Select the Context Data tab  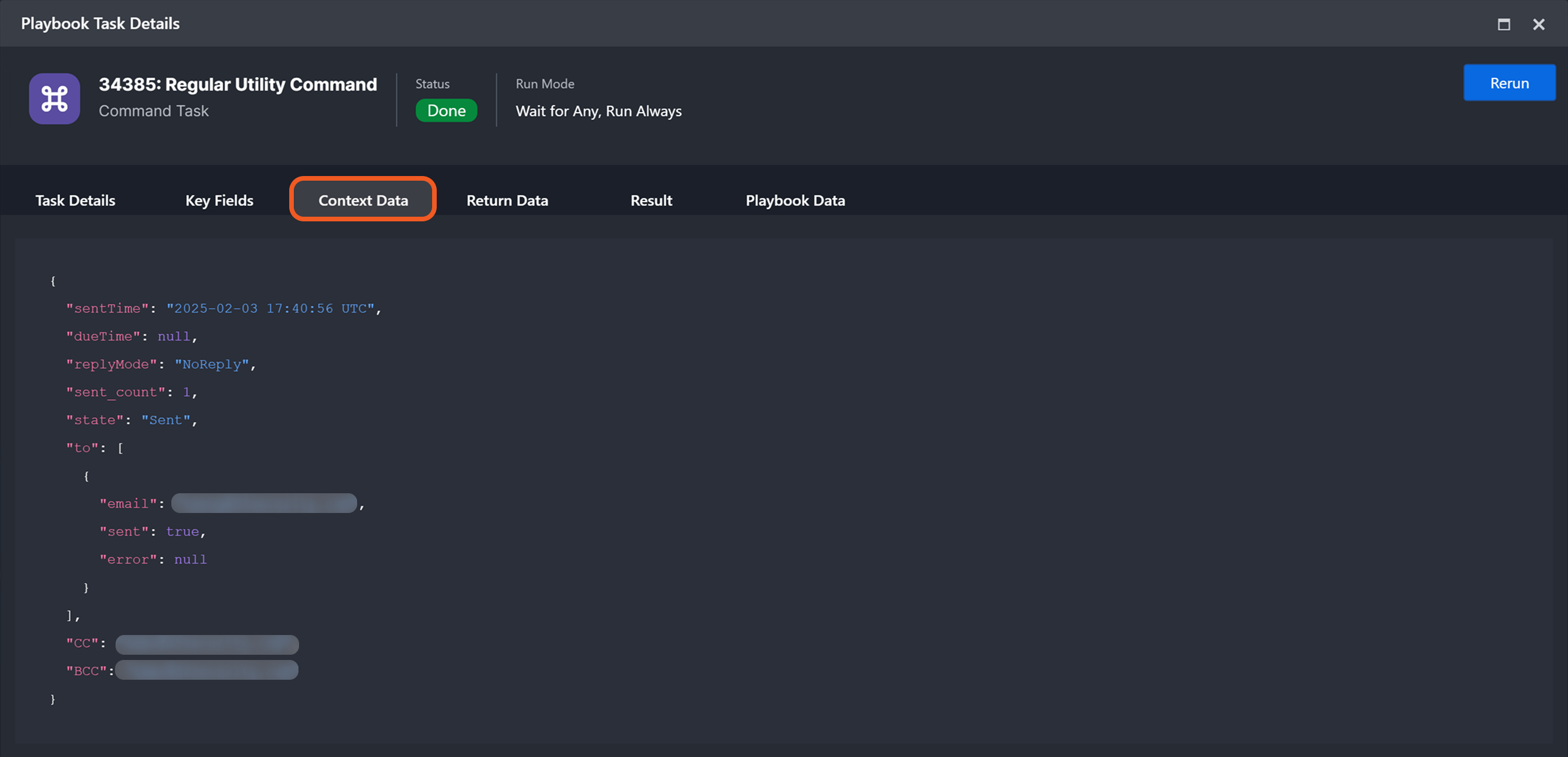click(363, 200)
